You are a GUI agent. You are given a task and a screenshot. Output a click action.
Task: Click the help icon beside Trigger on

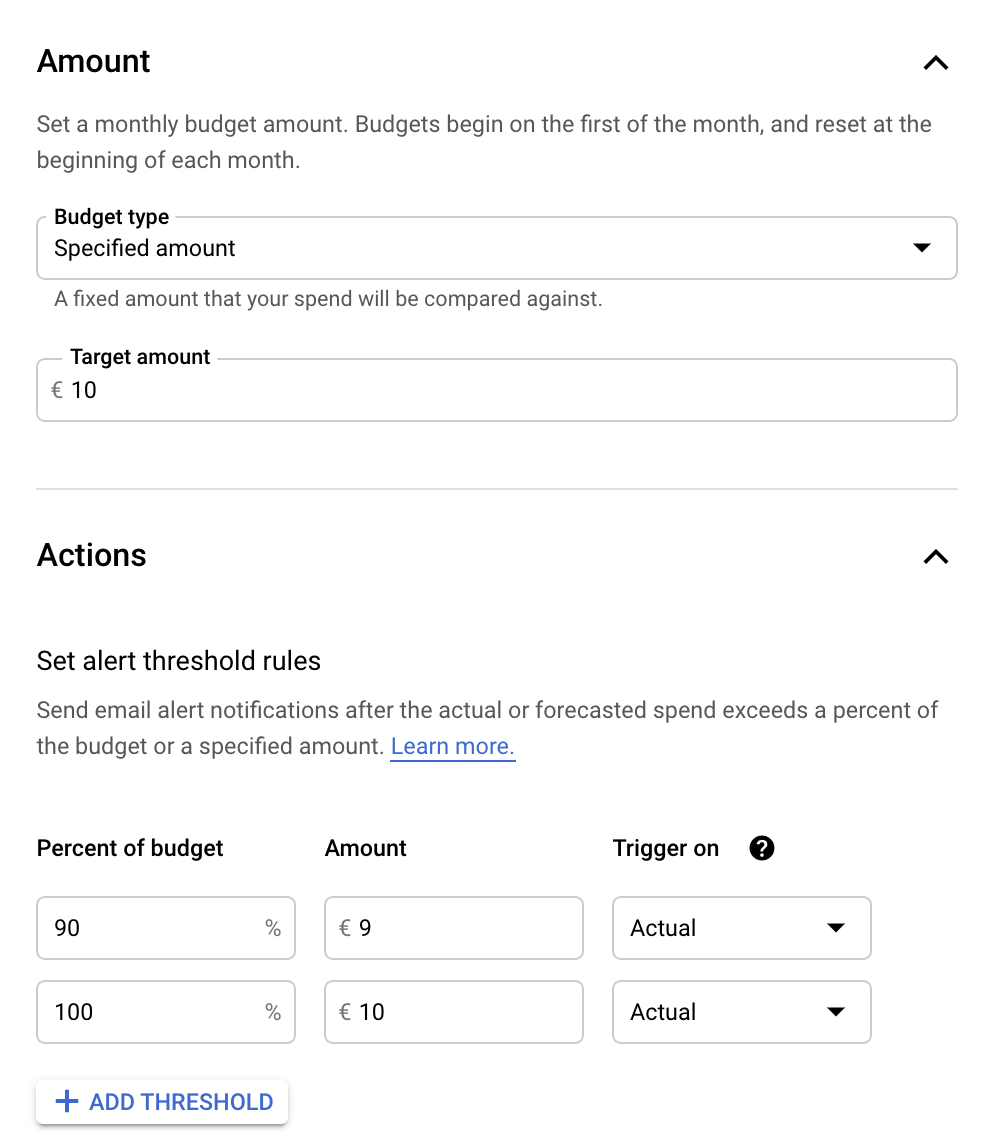tap(762, 848)
